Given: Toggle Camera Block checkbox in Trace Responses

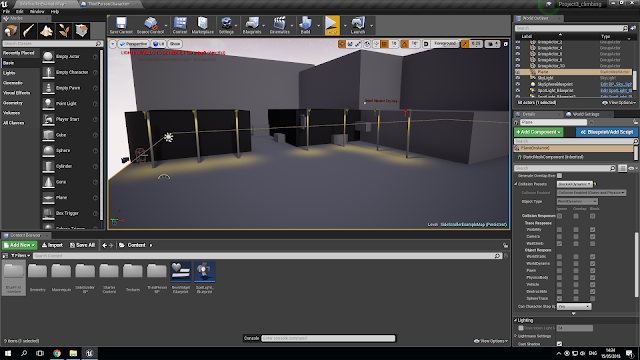Looking at the screenshot, I should tap(592, 237).
